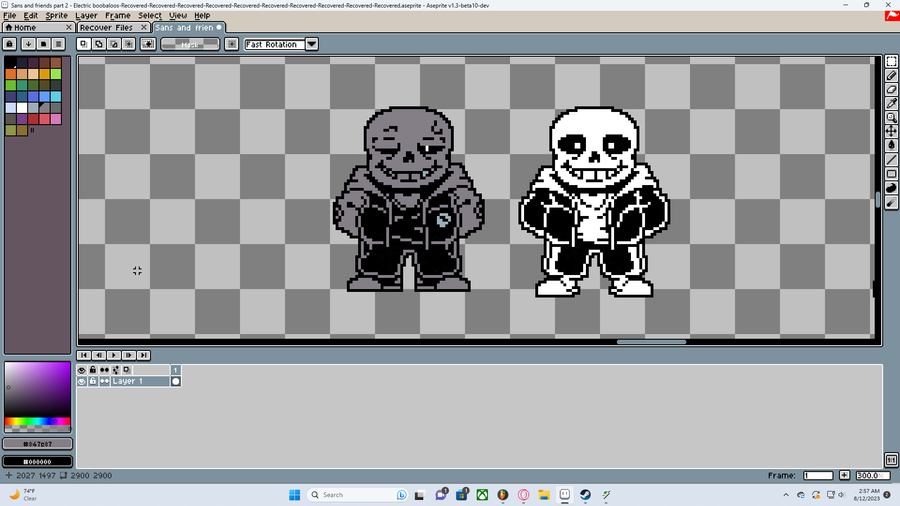Open the Layer menu
The image size is (900, 506).
(86, 15)
